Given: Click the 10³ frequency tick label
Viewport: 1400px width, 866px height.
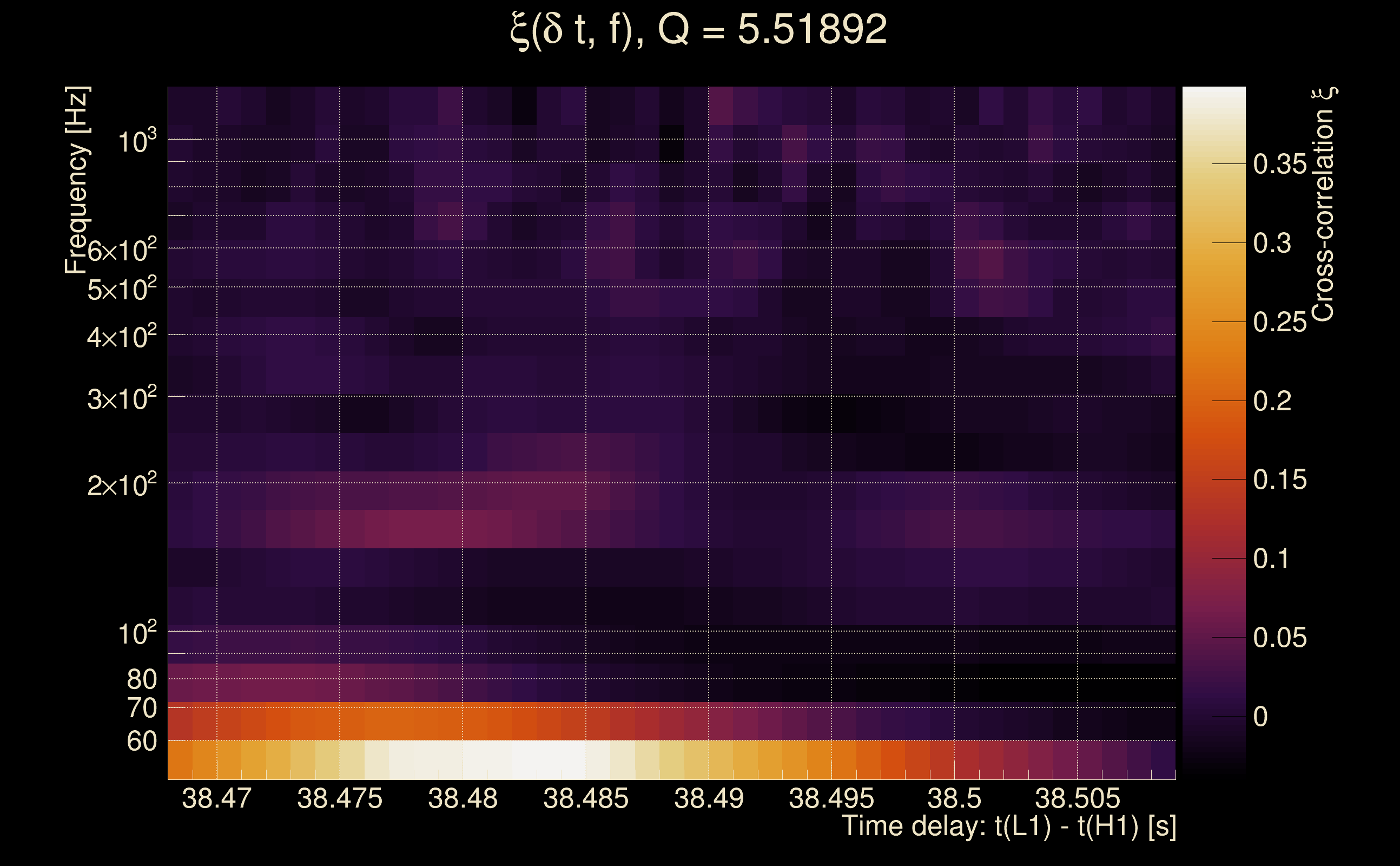Looking at the screenshot, I should [137, 141].
